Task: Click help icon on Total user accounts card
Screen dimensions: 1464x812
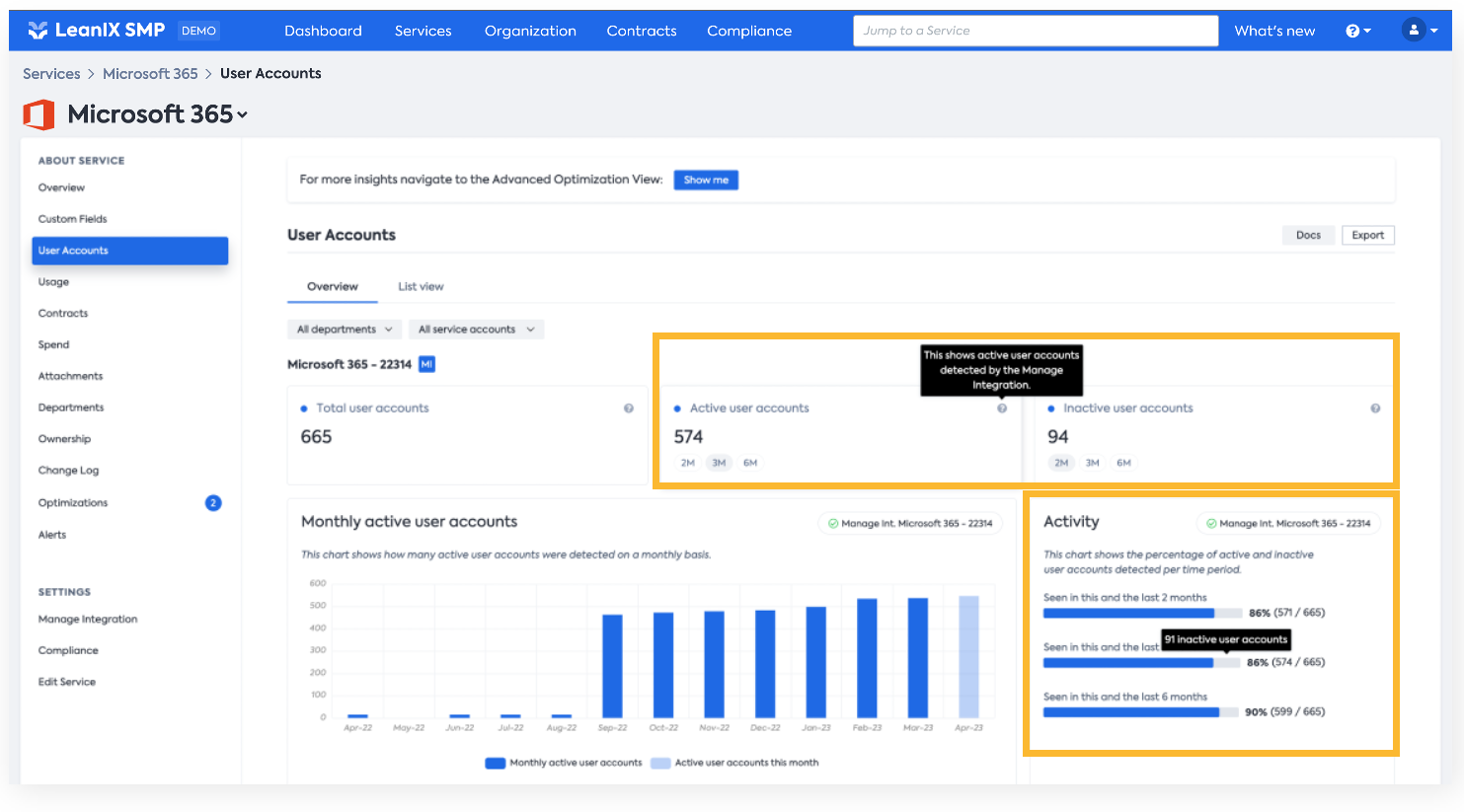Action: coord(629,408)
